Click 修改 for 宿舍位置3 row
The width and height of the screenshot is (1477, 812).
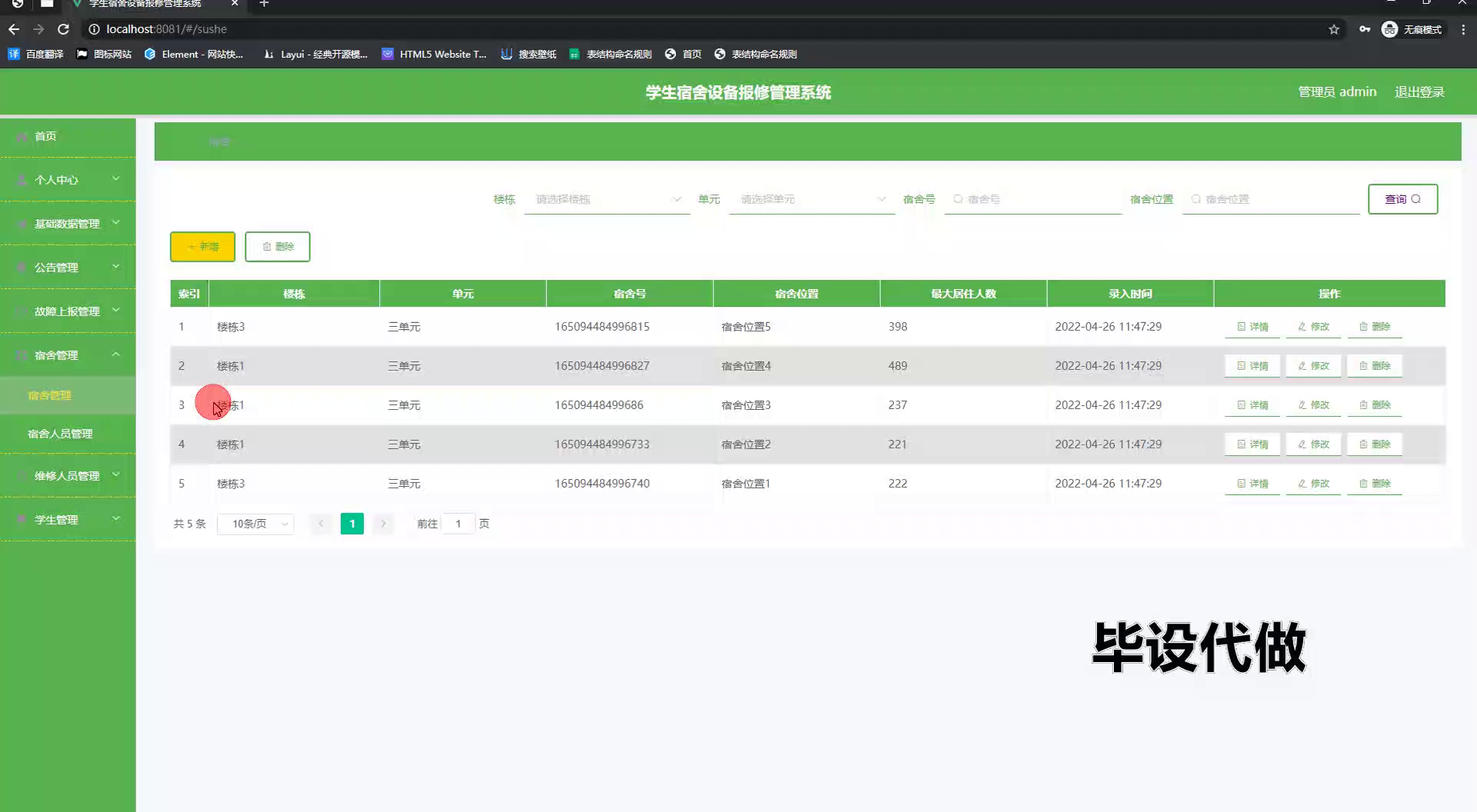click(x=1313, y=405)
